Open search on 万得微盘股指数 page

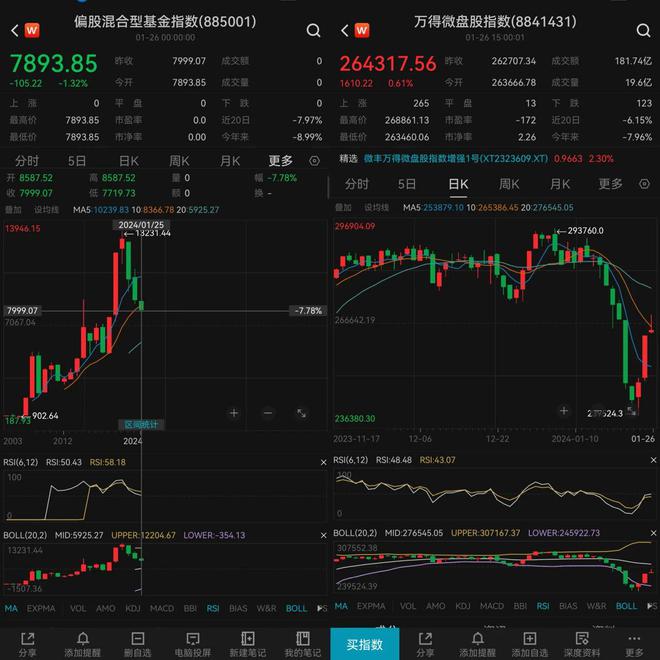point(643,30)
